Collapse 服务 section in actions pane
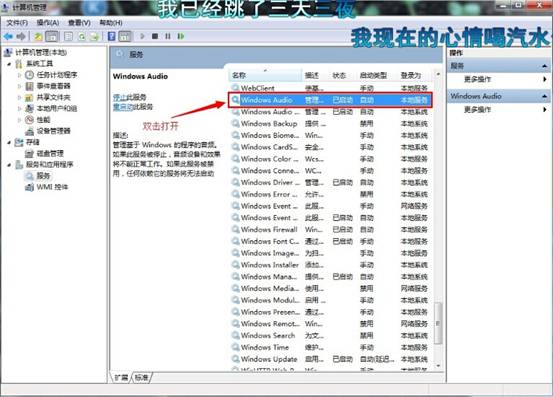Viewport: 553px width, 397px height. 544,66
